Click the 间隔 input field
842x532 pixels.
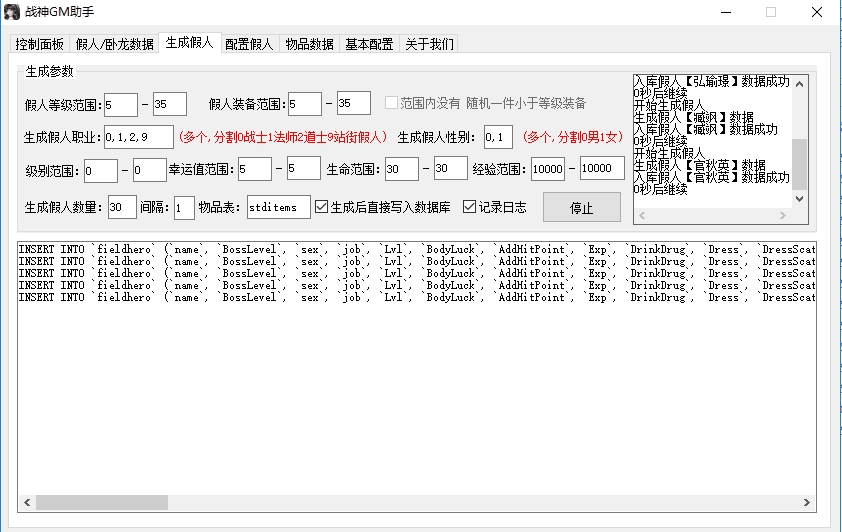pos(184,208)
